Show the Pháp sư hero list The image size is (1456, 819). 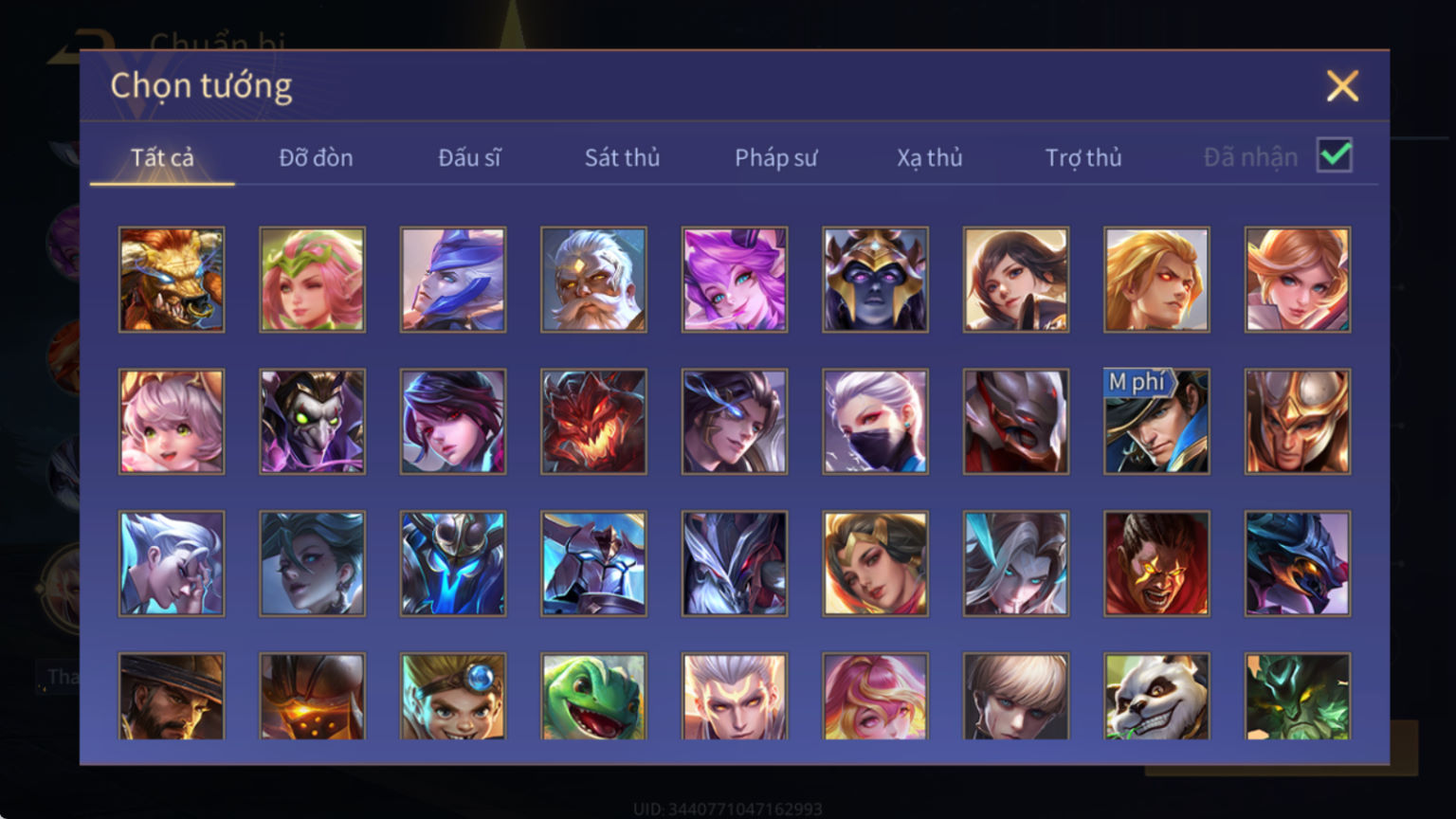pyautogui.click(x=775, y=157)
